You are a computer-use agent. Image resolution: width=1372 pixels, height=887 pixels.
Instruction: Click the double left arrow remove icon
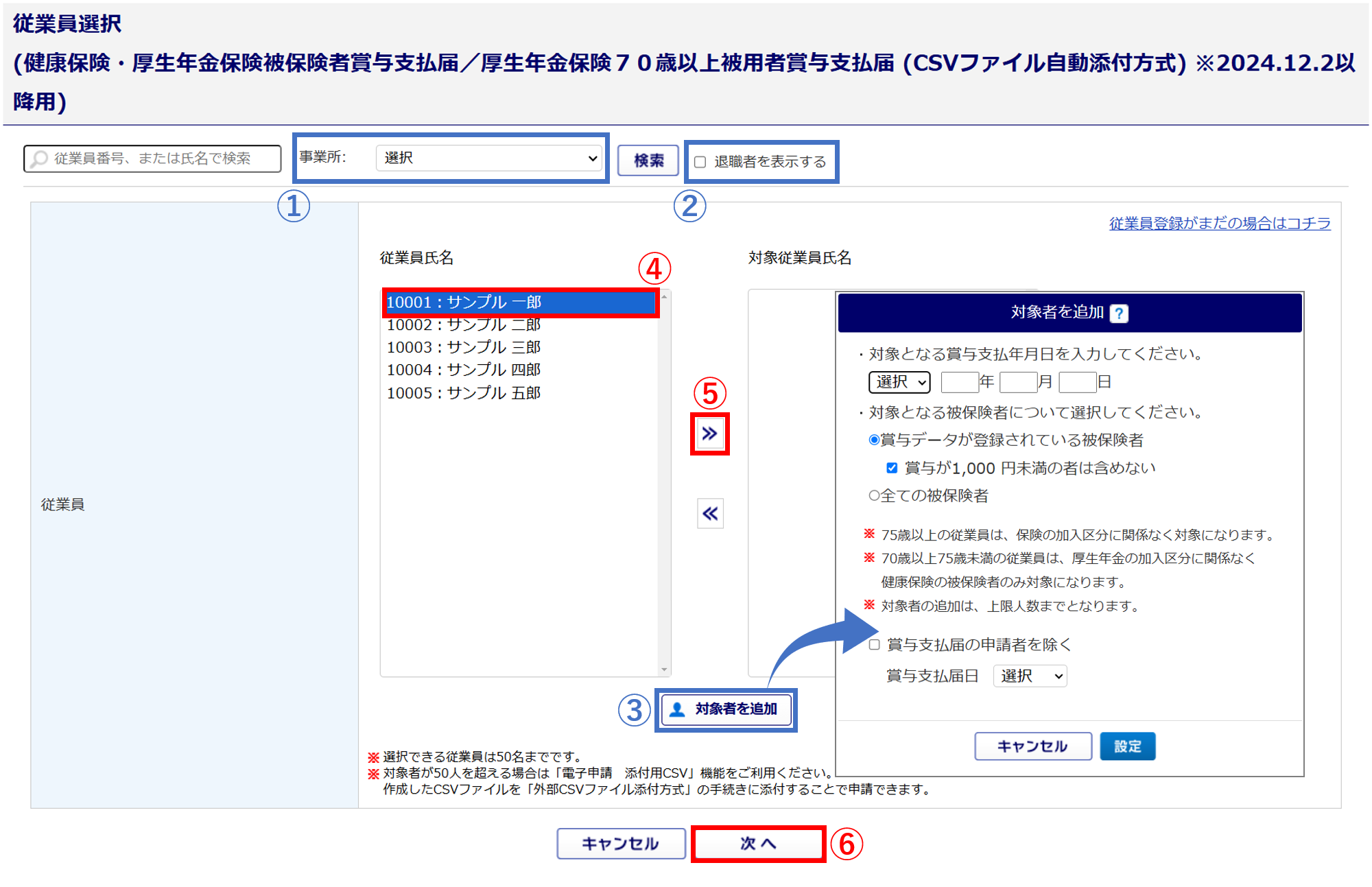[710, 513]
